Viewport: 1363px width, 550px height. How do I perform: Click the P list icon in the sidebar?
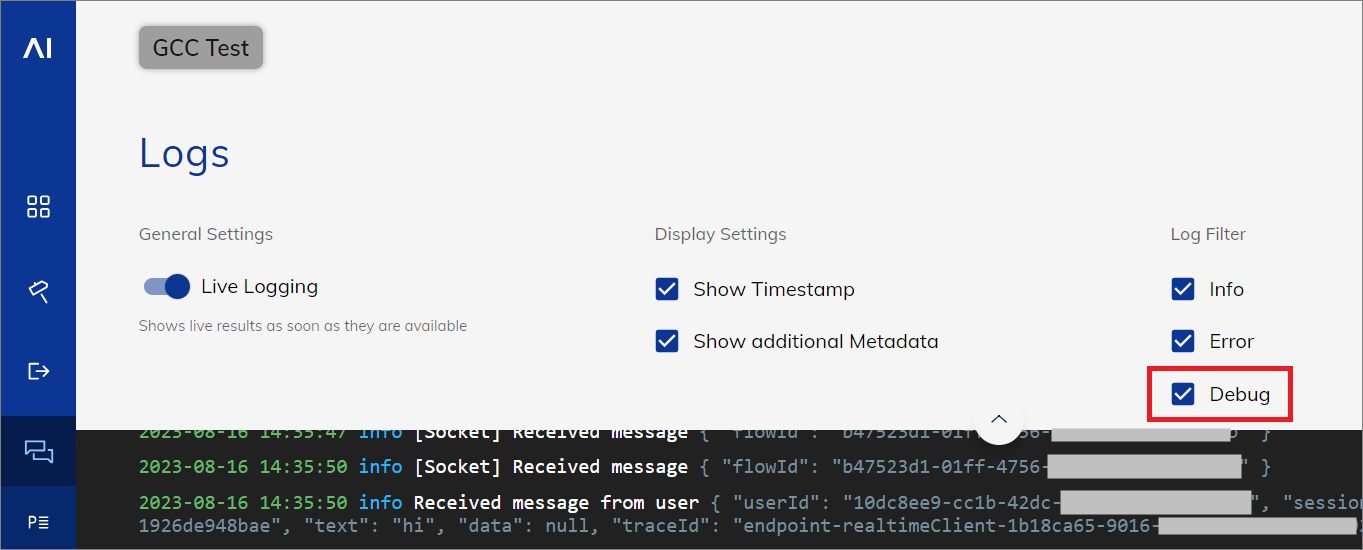coord(38,521)
